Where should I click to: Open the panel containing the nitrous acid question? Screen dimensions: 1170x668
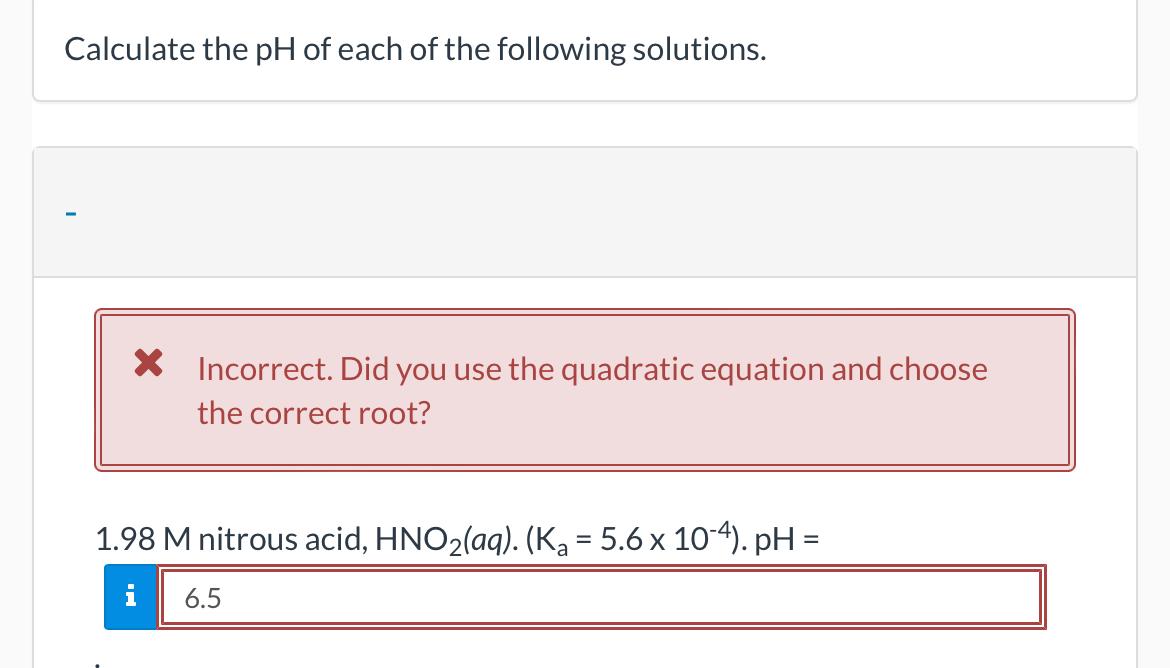point(585,212)
